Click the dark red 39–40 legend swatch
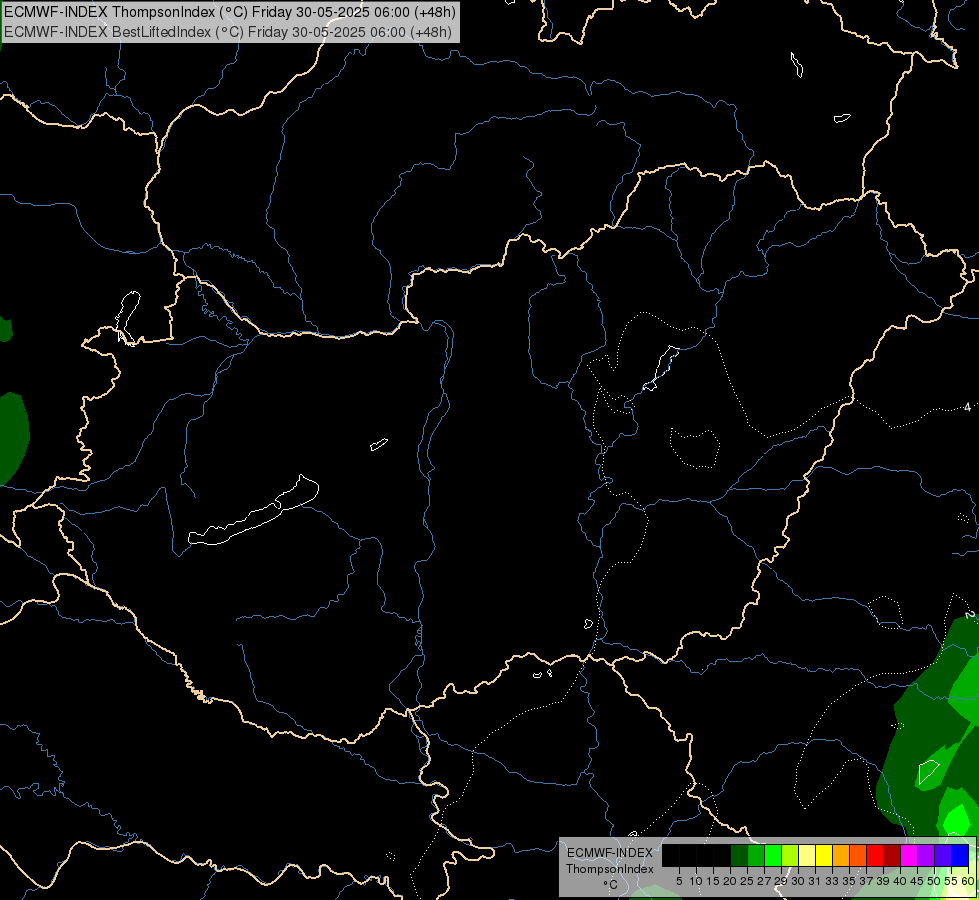Image resolution: width=979 pixels, height=900 pixels. click(892, 855)
